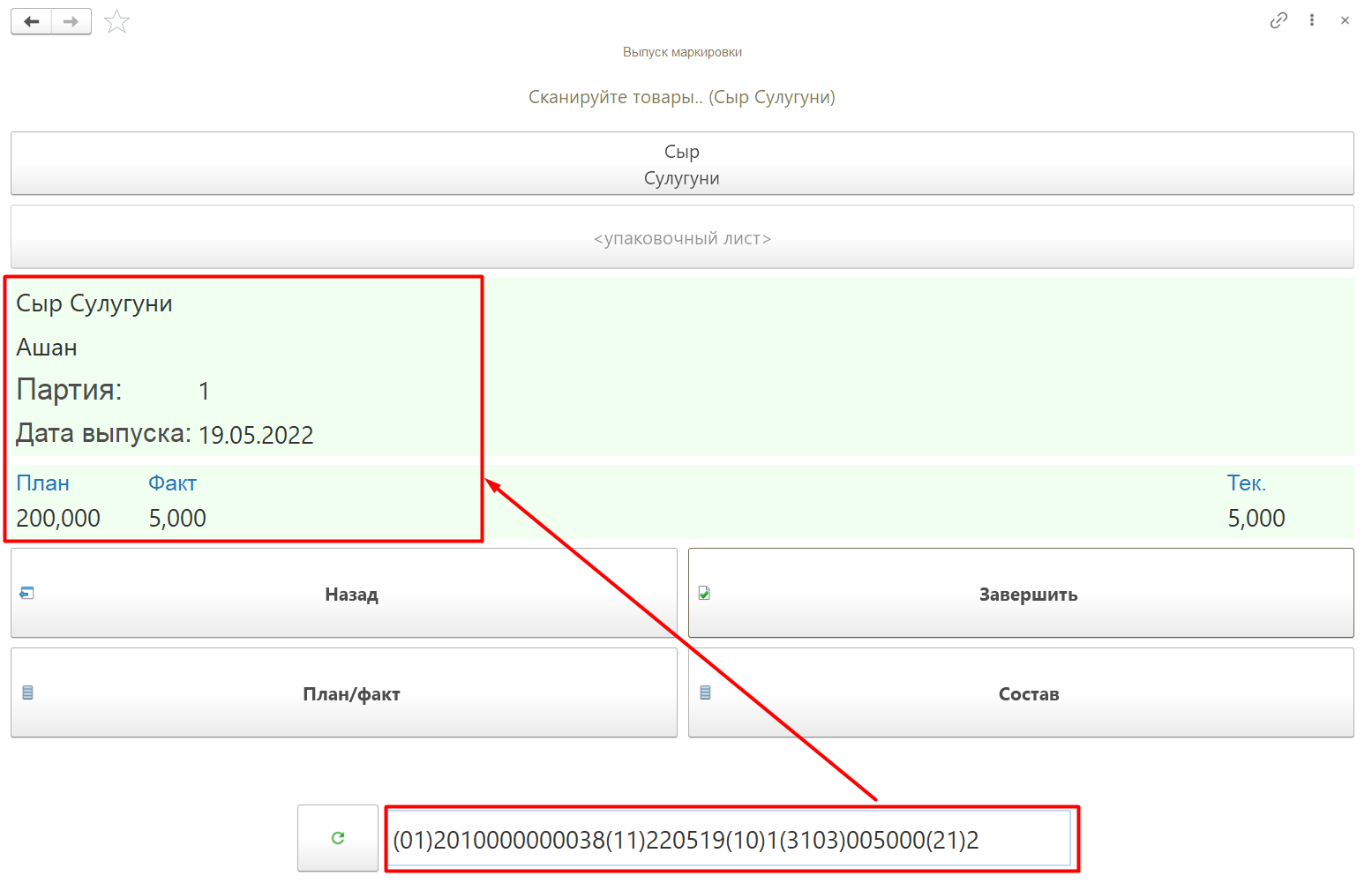
Task: Get the link to this form
Action: click(x=1278, y=20)
